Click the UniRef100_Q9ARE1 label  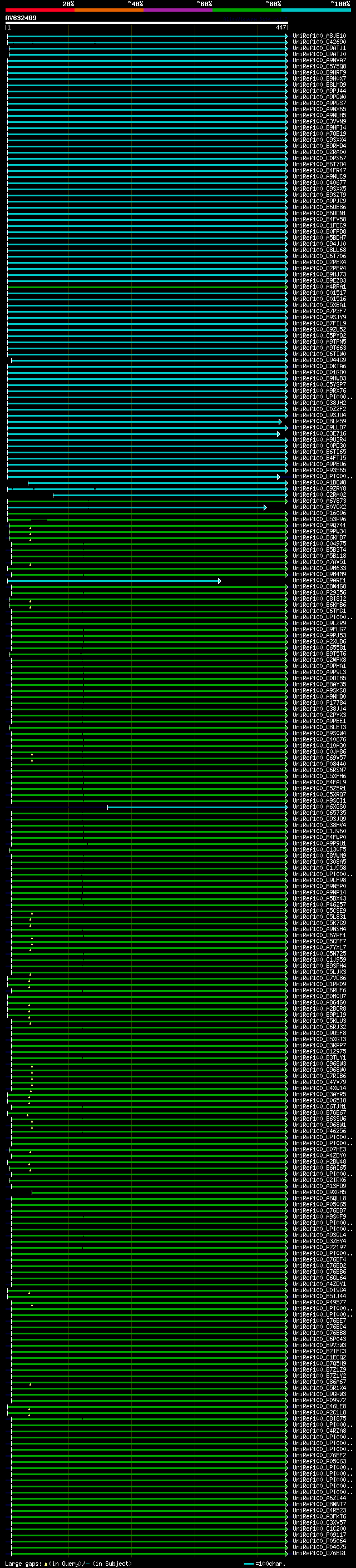319,581
